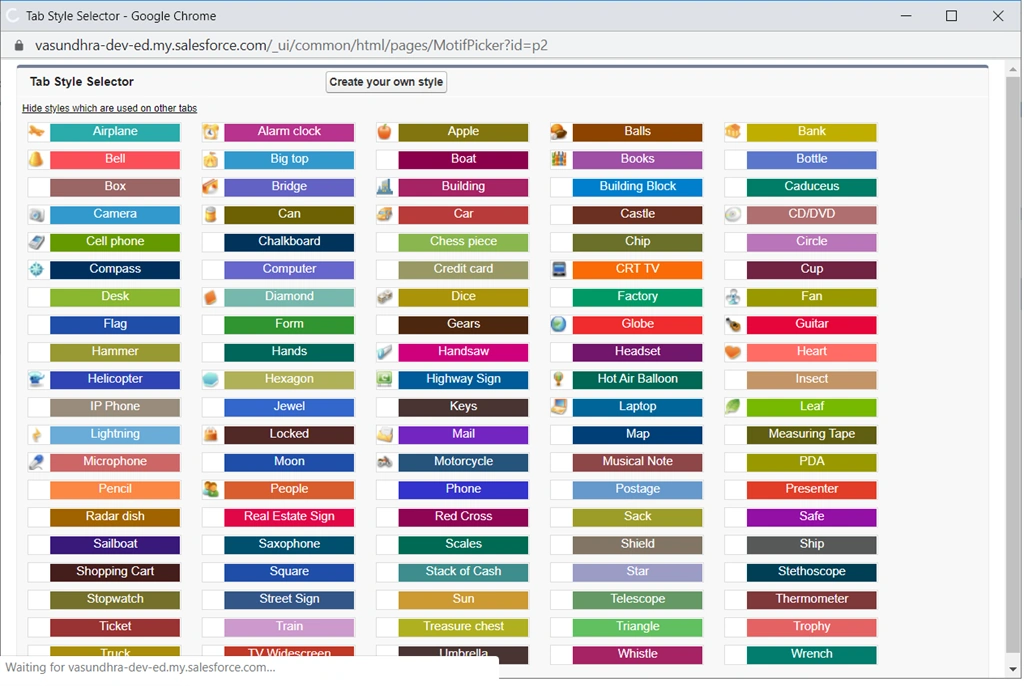The width and height of the screenshot is (1024, 686).
Task: Click the Books icon
Action: pyautogui.click(x=559, y=159)
